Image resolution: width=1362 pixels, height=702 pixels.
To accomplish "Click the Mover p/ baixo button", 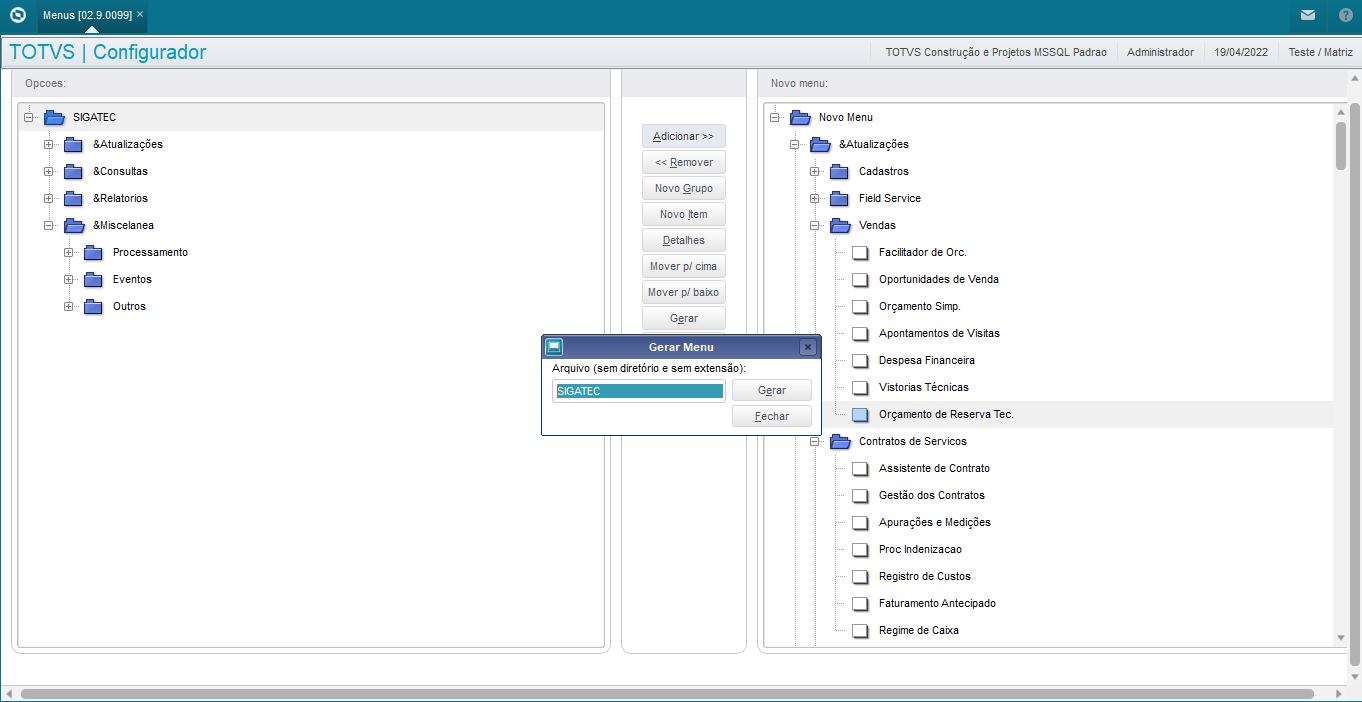I will coord(684,292).
